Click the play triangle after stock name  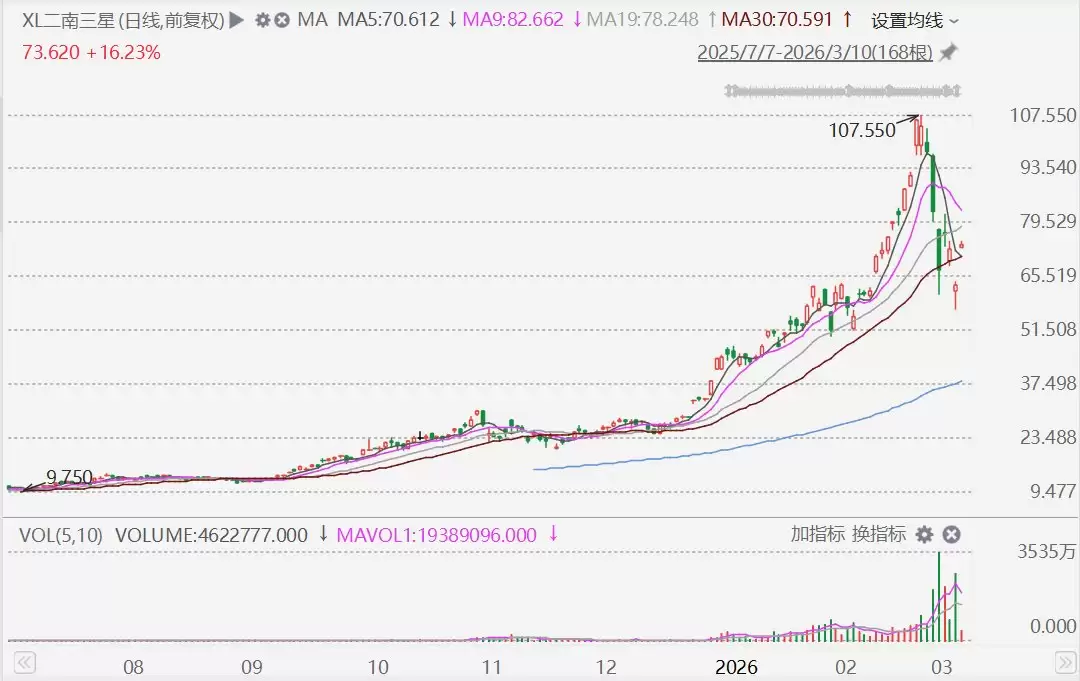point(236,20)
